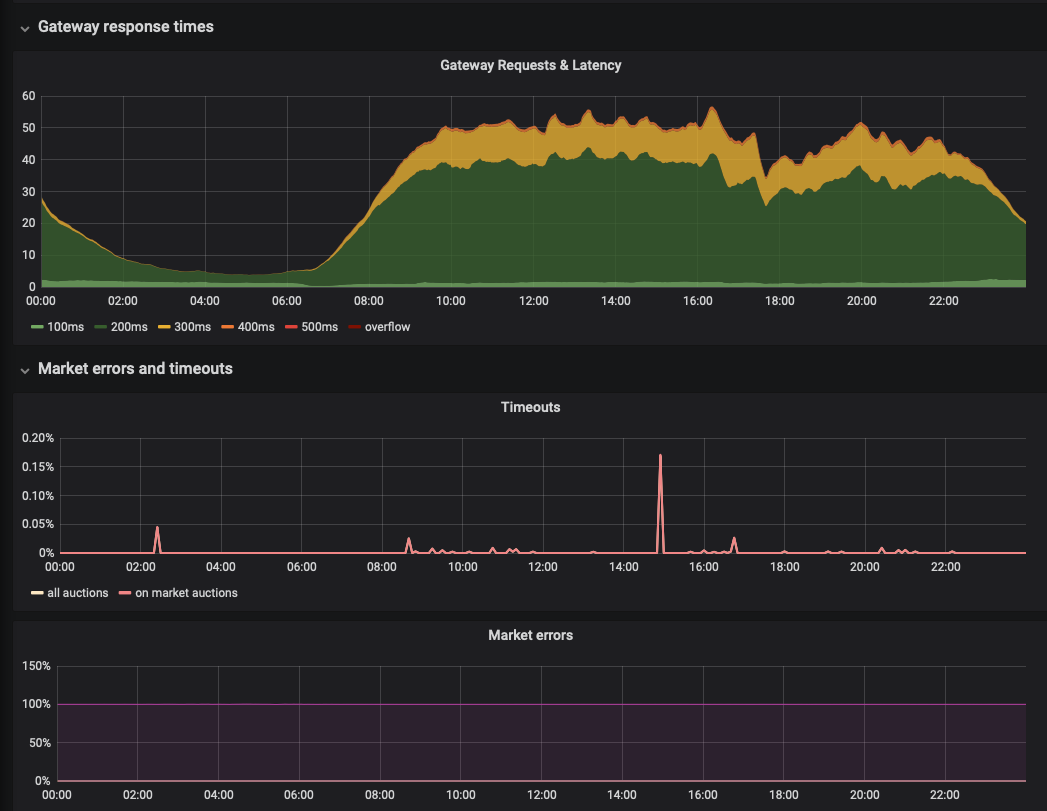Click the Gateway response times row title
The image size is (1047, 811).
click(125, 27)
